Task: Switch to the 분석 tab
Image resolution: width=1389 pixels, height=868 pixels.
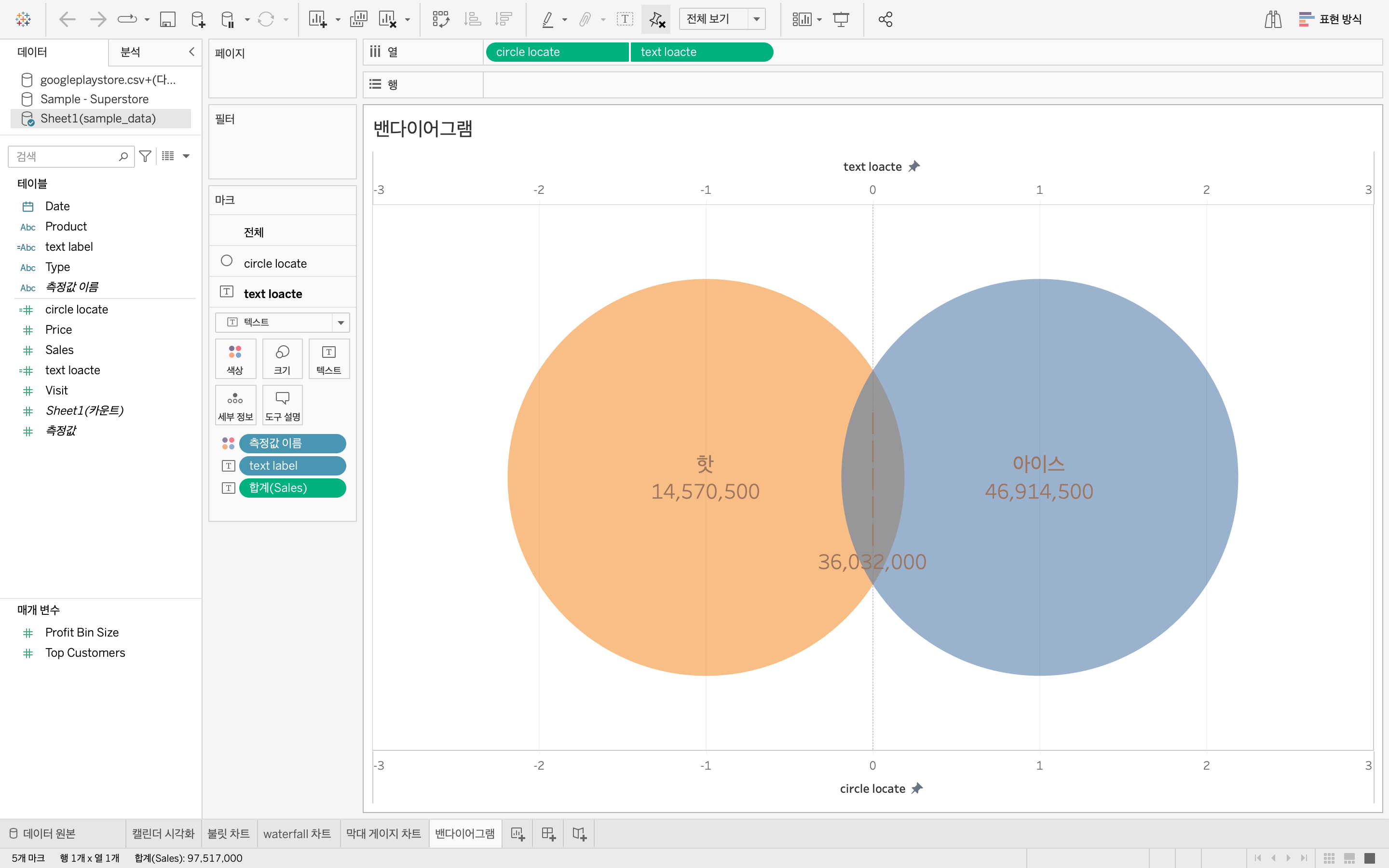Action: (x=130, y=52)
